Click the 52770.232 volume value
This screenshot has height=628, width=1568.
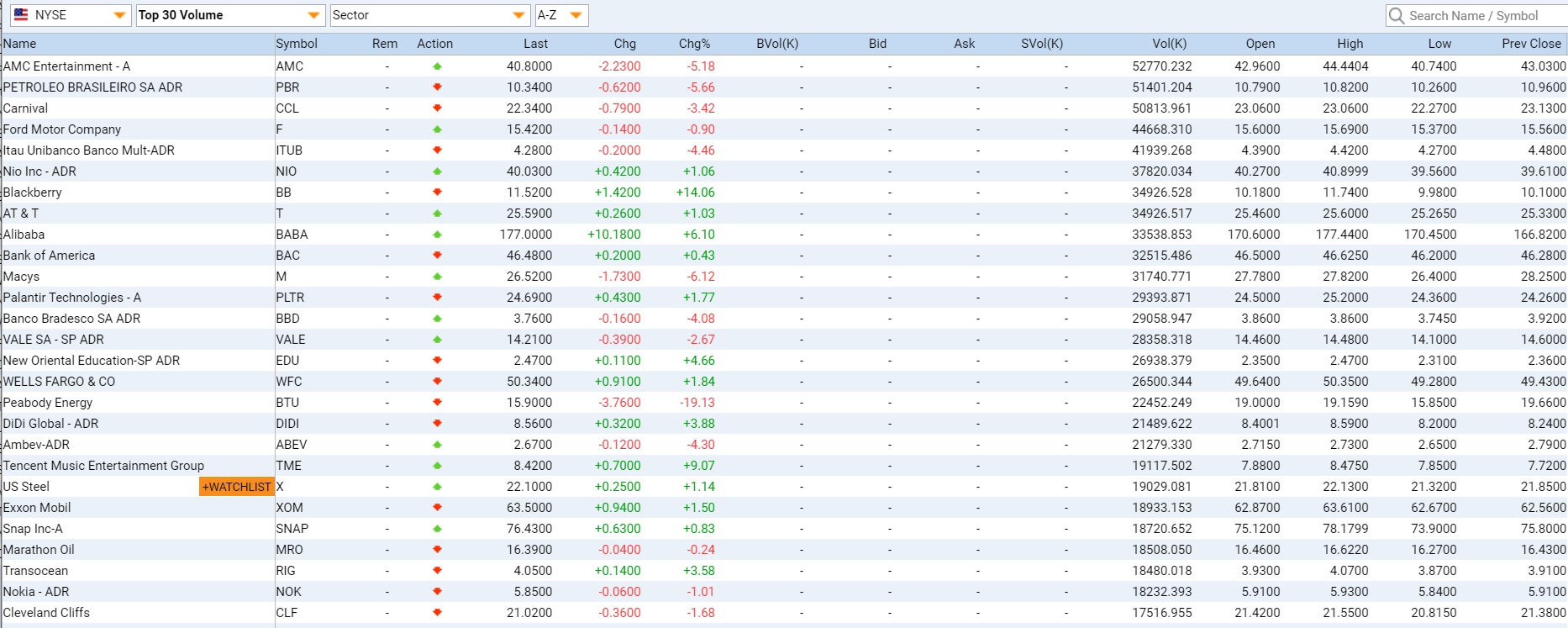point(1161,66)
